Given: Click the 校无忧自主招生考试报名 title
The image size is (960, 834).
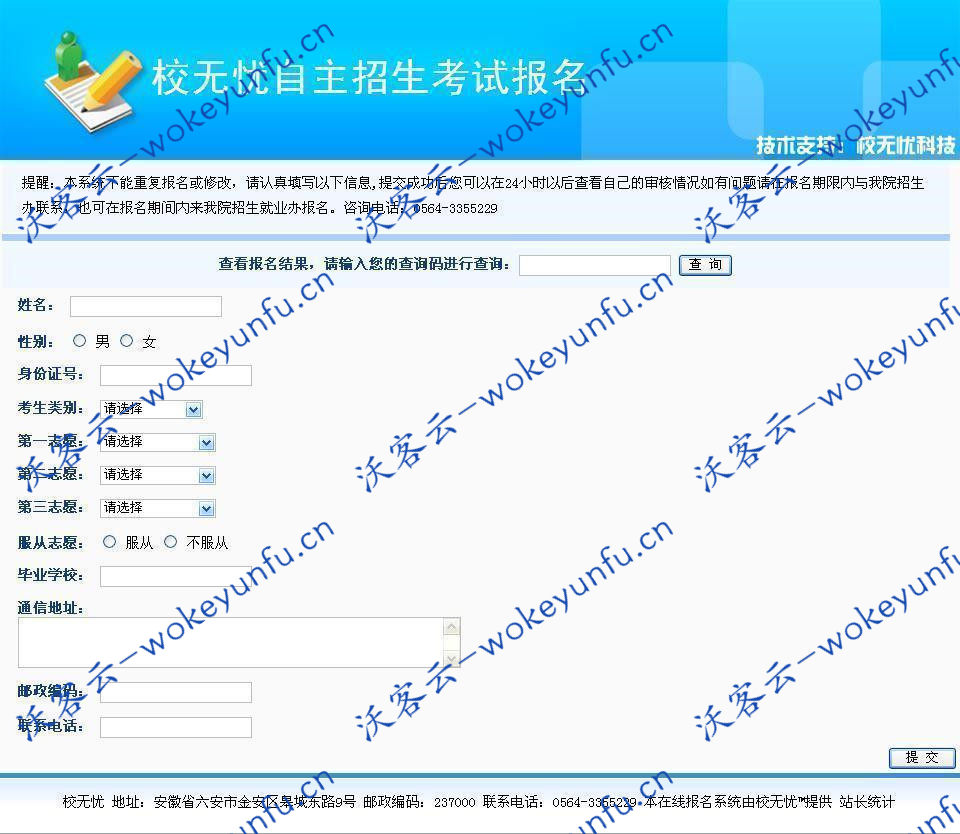Looking at the screenshot, I should coord(370,78).
